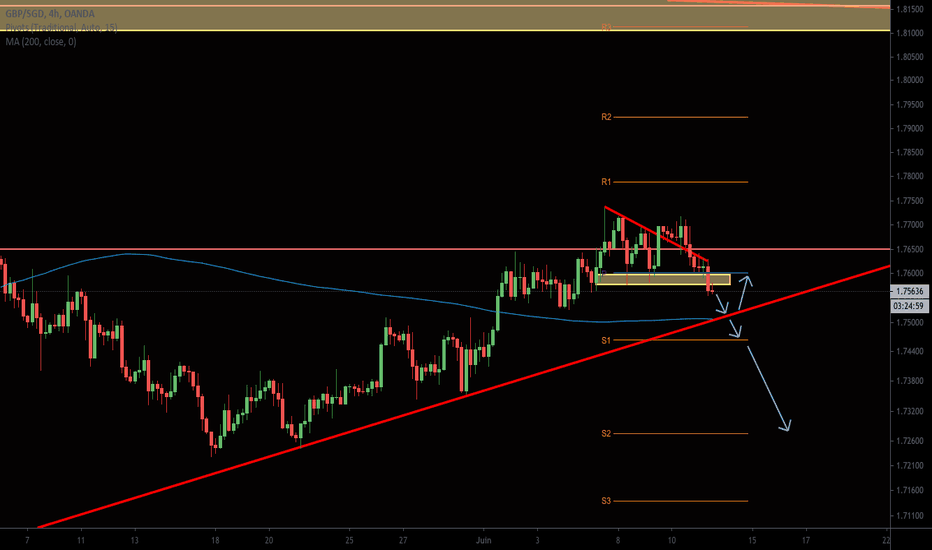Click 1.79500 on the price axis
The height and width of the screenshot is (550, 932).
click(x=909, y=105)
